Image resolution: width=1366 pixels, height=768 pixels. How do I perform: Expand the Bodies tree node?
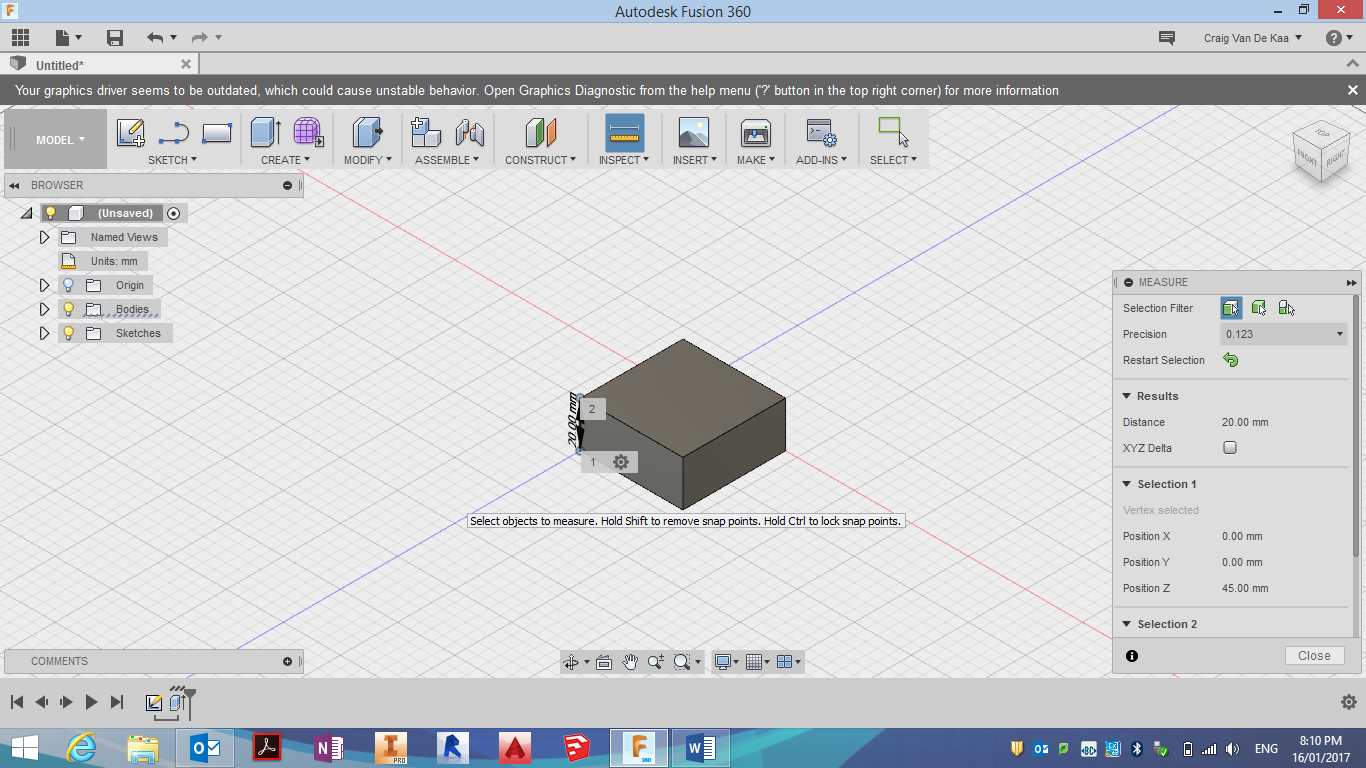click(x=44, y=309)
